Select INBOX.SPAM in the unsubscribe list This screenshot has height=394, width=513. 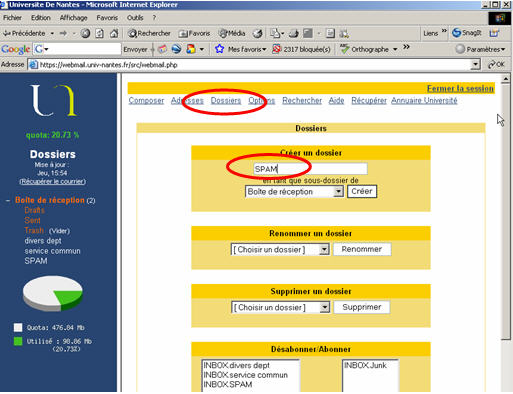click(x=228, y=384)
